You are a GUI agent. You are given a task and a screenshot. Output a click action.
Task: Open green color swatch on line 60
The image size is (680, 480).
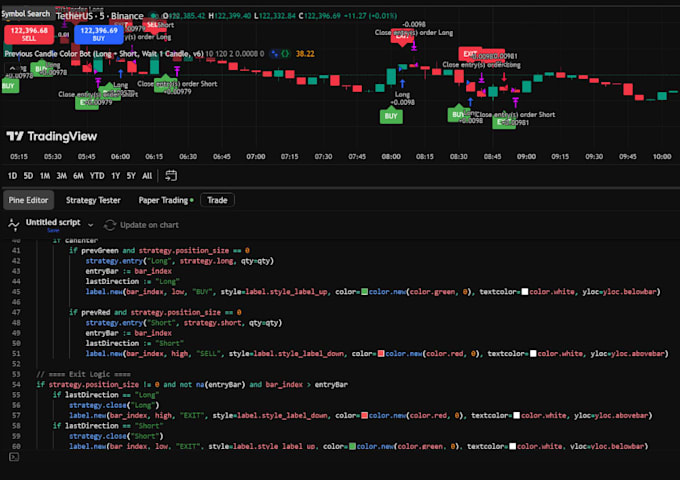[353, 446]
